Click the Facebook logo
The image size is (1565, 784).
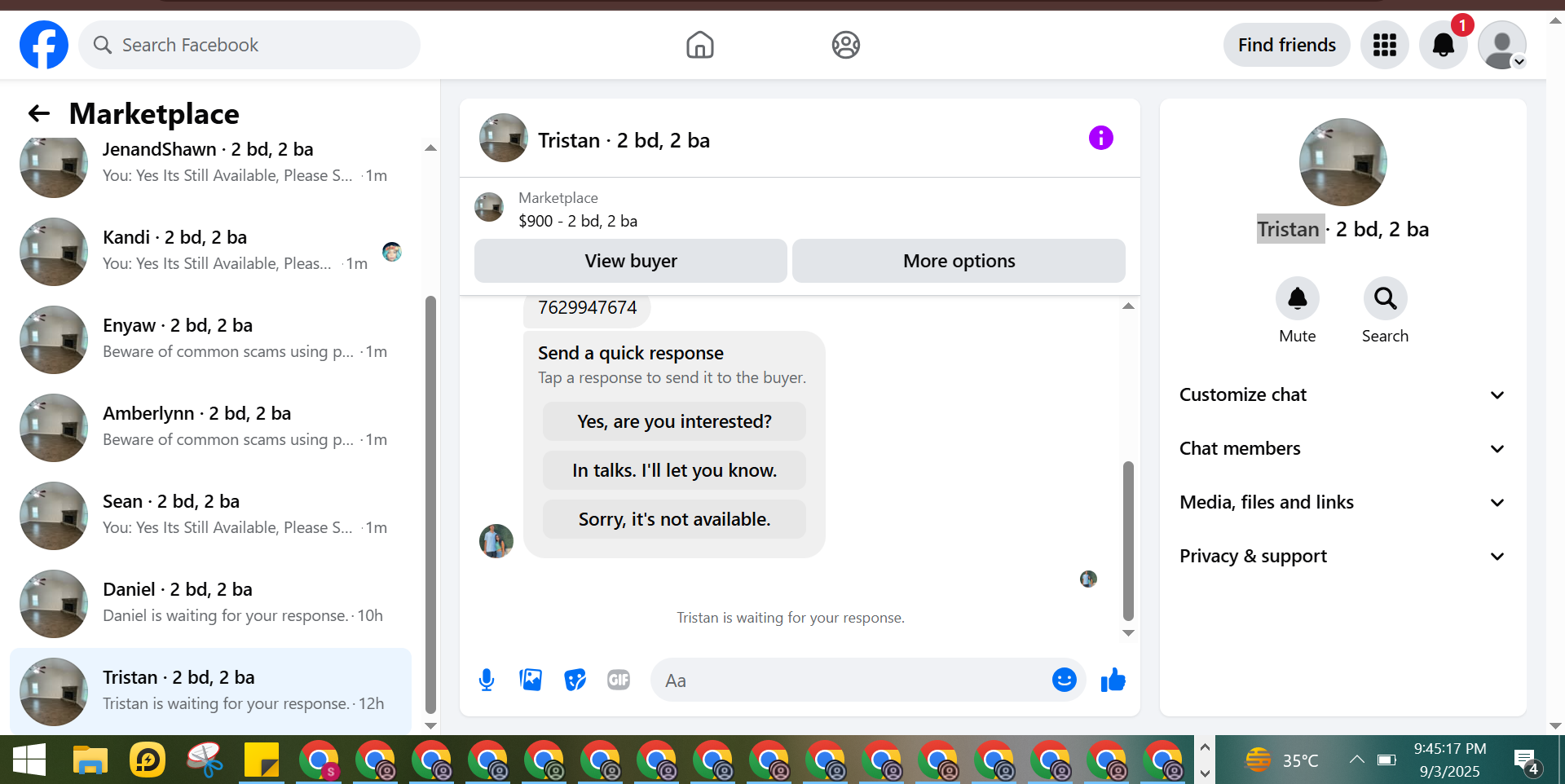click(x=44, y=45)
